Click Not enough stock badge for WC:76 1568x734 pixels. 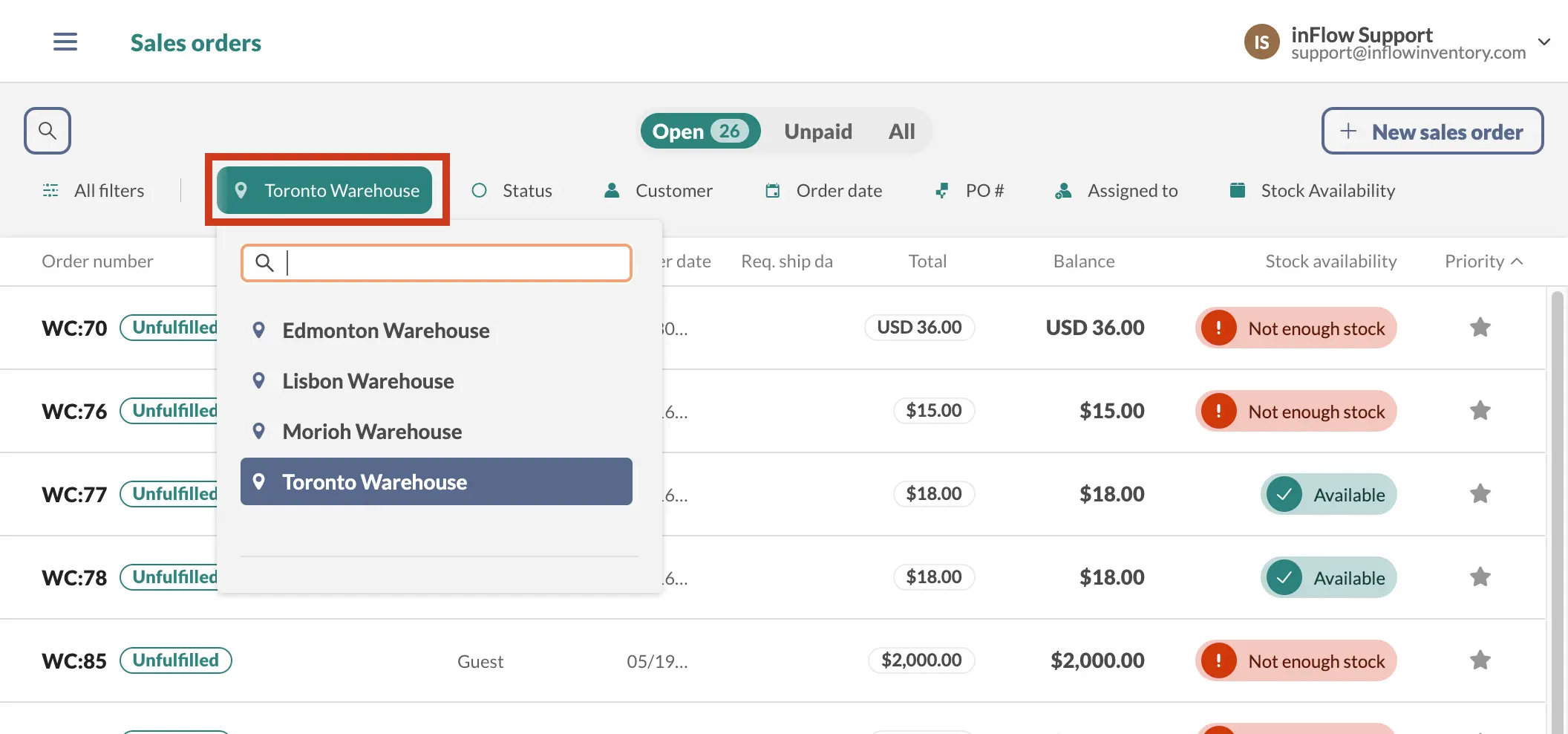pyautogui.click(x=1296, y=412)
